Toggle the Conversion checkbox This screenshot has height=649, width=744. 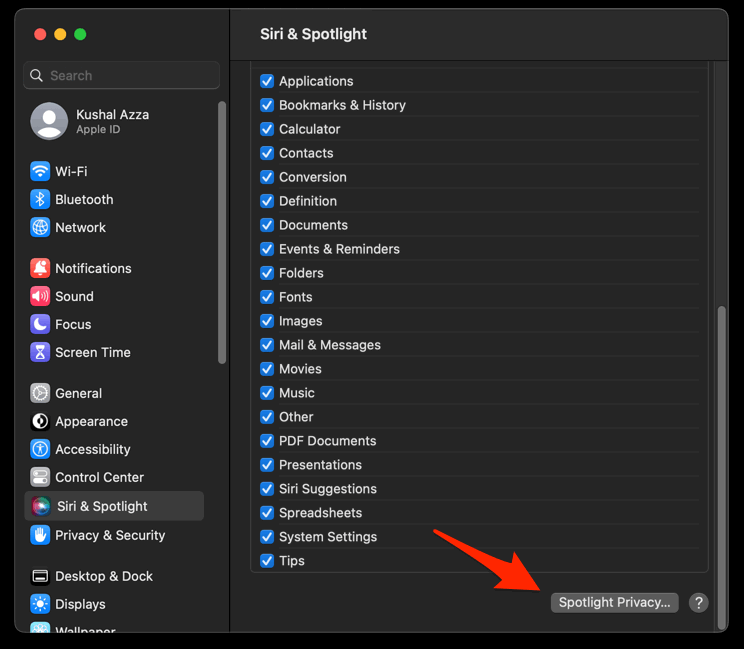(x=267, y=177)
